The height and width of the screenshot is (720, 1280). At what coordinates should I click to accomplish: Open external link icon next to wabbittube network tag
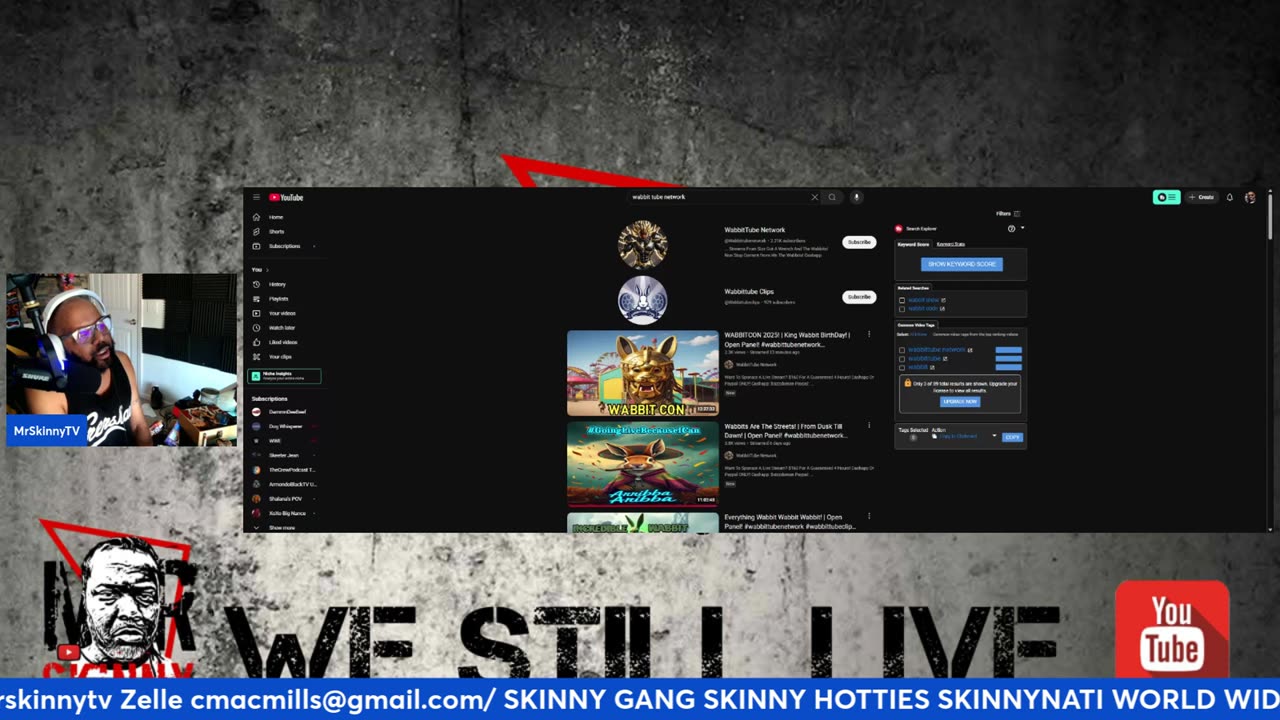[x=970, y=350]
